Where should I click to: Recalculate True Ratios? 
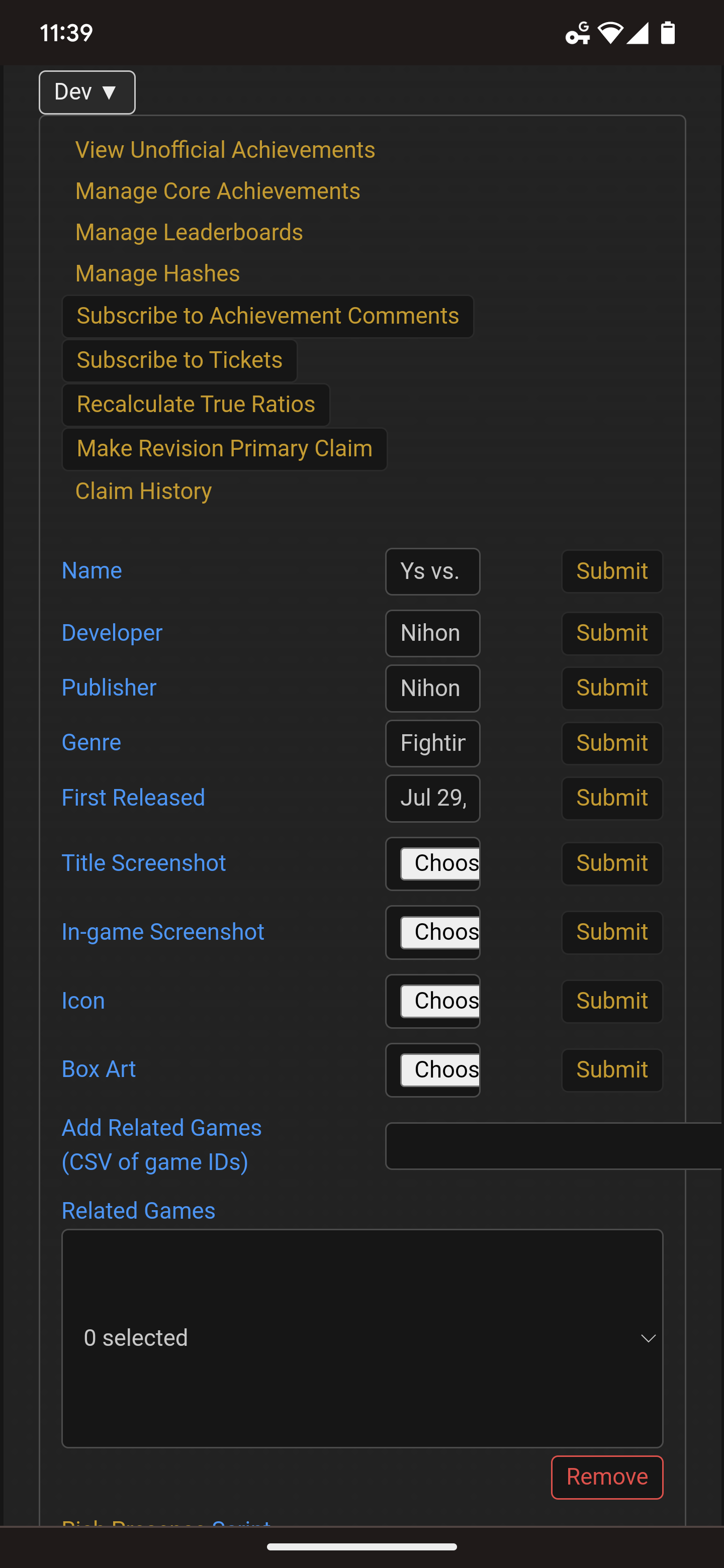coord(195,404)
